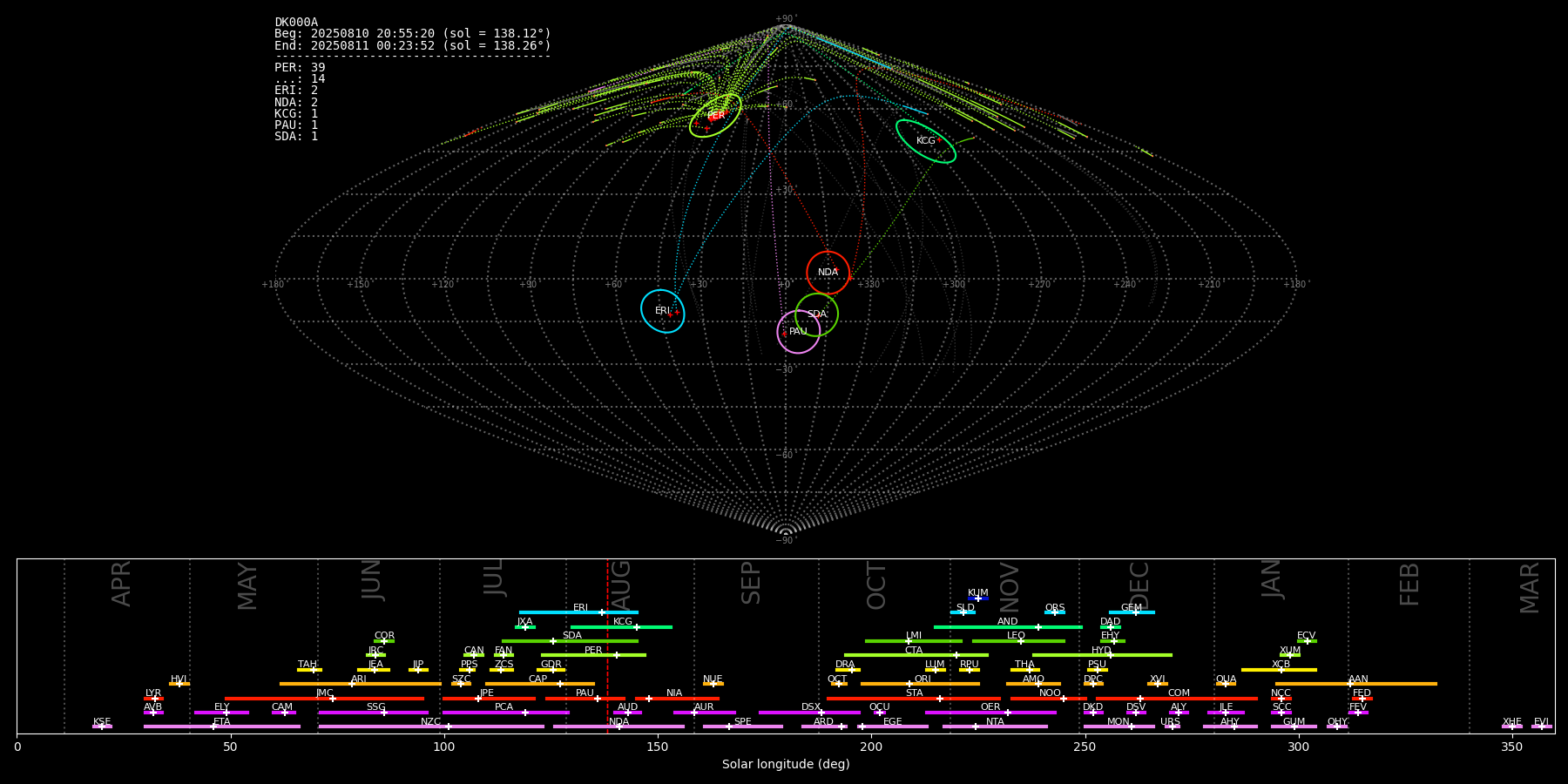The image size is (1568, 784).
Task: Click the URS shower label in timeline
Action: [x=1170, y=722]
